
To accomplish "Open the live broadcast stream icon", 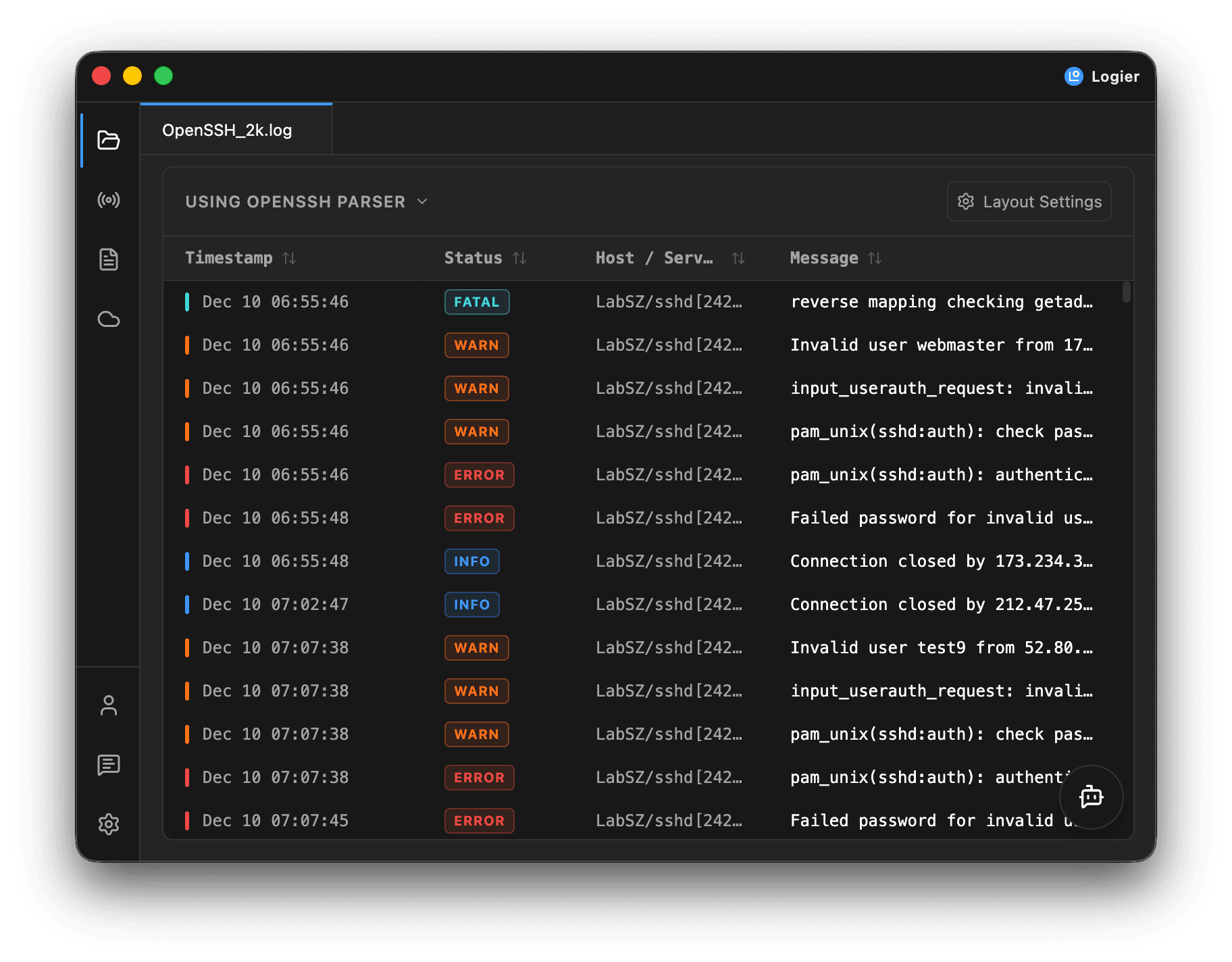I will coord(108,200).
